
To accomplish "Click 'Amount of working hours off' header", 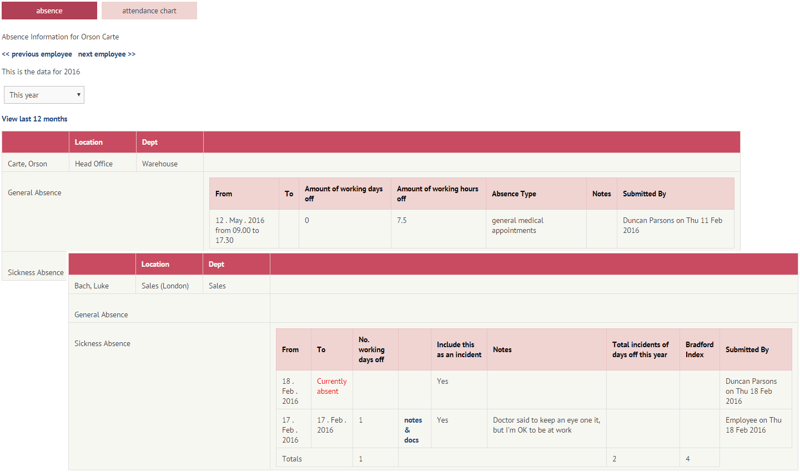I will (437, 193).
